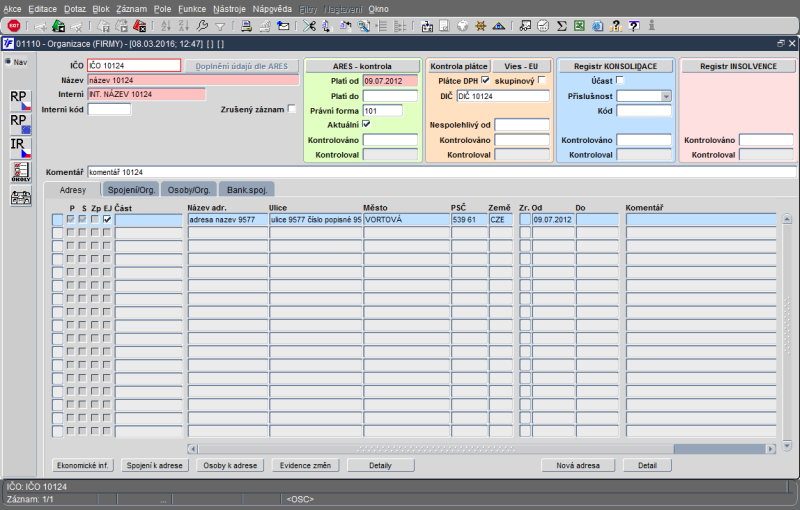800x510 pixels.
Task: Click the bottom sidebar calendar icon
Action: point(21,197)
